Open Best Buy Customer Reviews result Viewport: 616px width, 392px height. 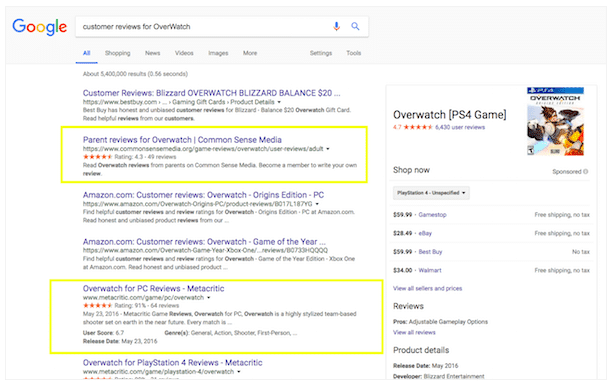[211, 93]
